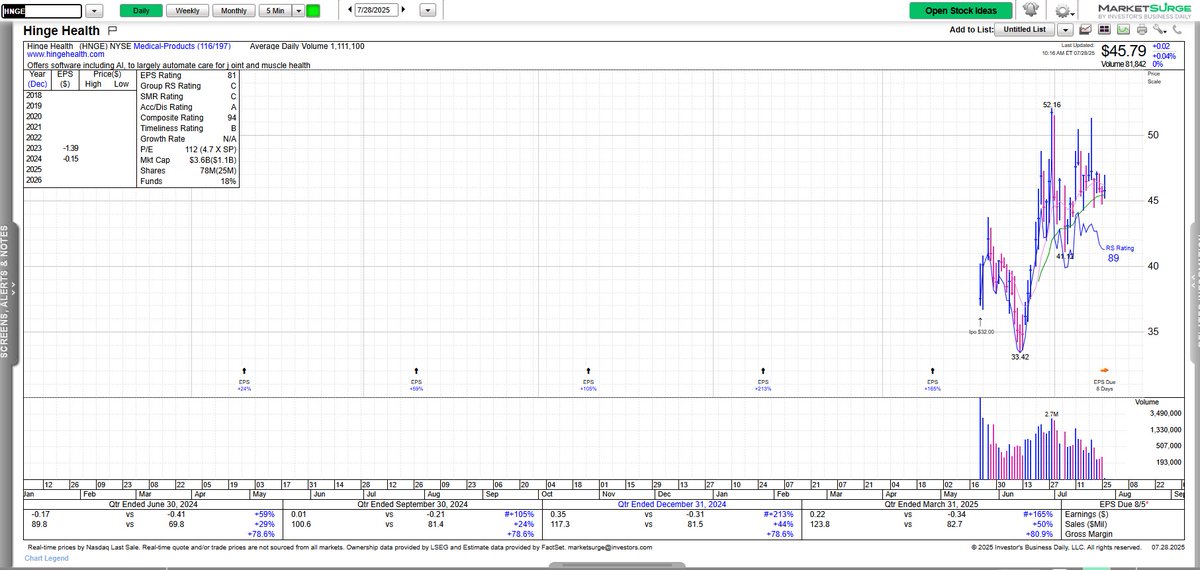
Task: Click the P/E 112 (4.7 X SP) row
Action: pyautogui.click(x=189, y=152)
